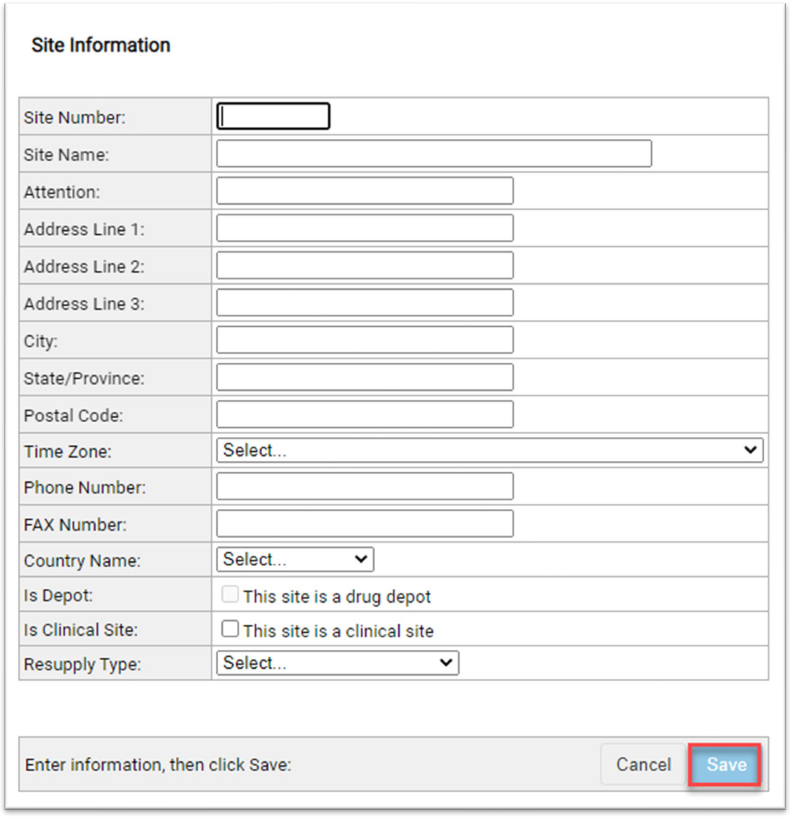The image size is (790, 817).
Task: Click into the Attention field
Action: 364,191
